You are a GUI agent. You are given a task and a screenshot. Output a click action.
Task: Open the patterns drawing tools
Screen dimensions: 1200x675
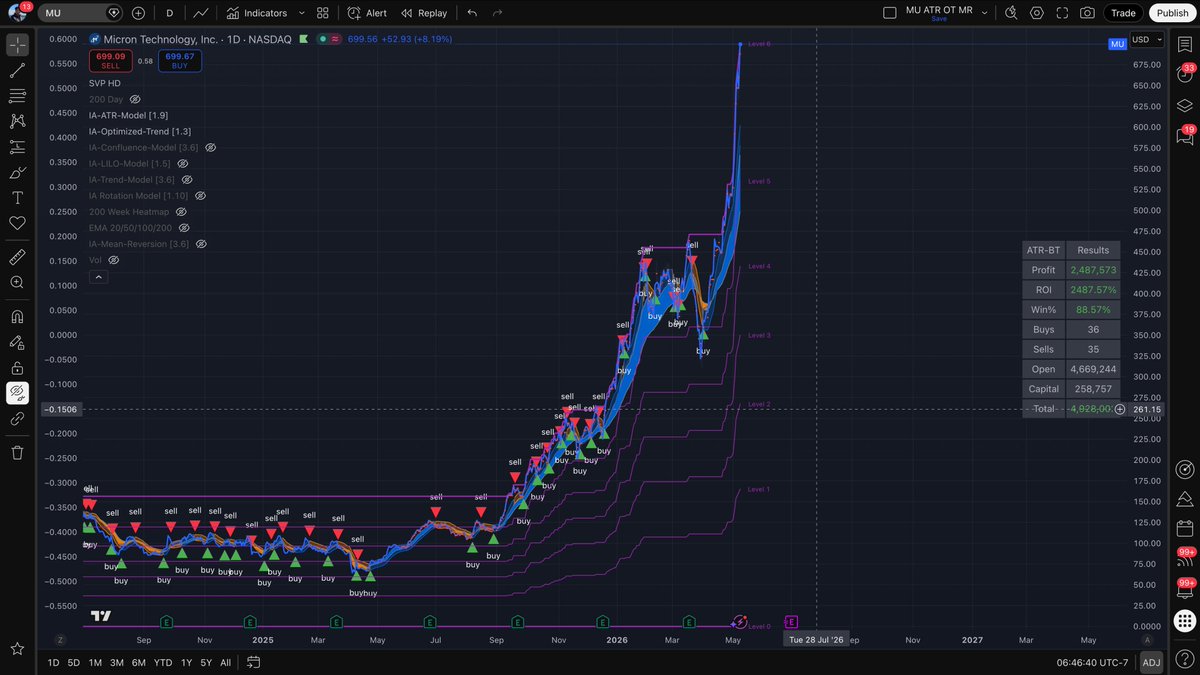pyautogui.click(x=17, y=121)
